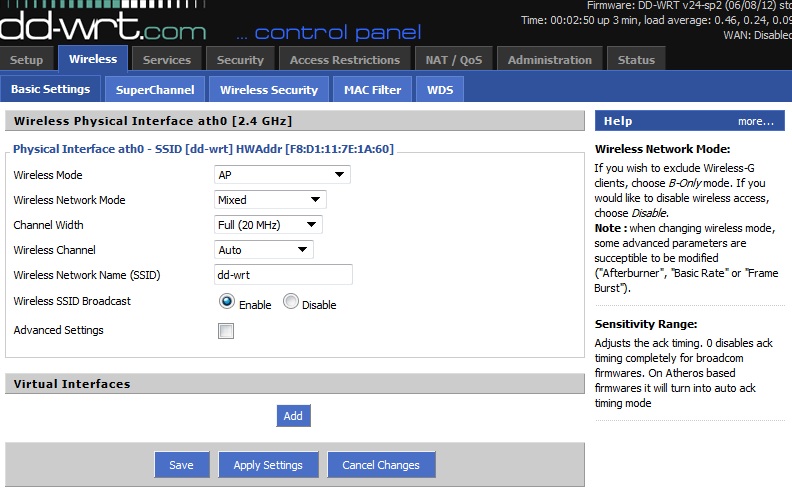792x492 pixels.
Task: Open the SuperChannel sub-tab
Action: tap(155, 89)
